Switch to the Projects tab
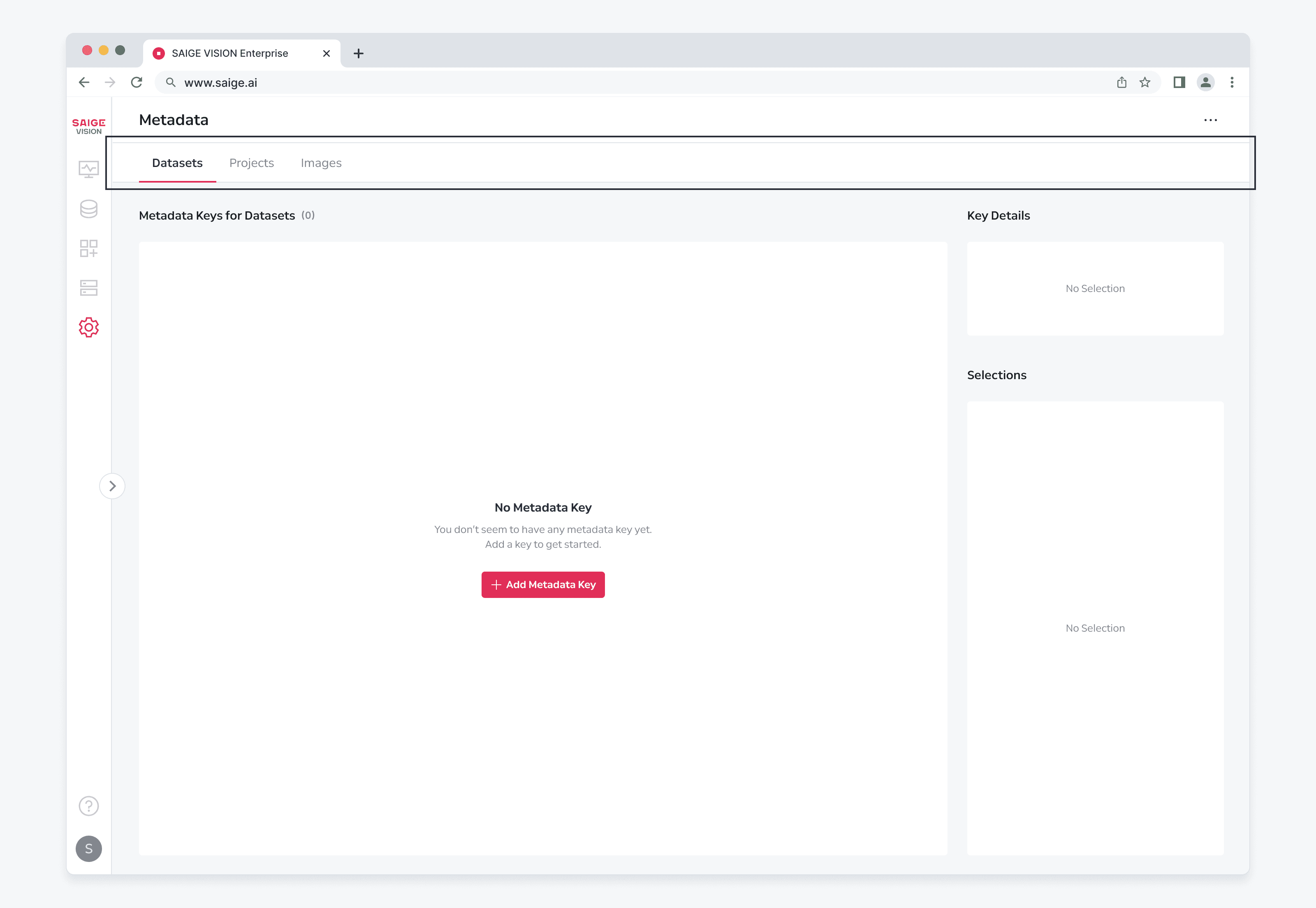This screenshot has height=908, width=1316. (x=252, y=163)
